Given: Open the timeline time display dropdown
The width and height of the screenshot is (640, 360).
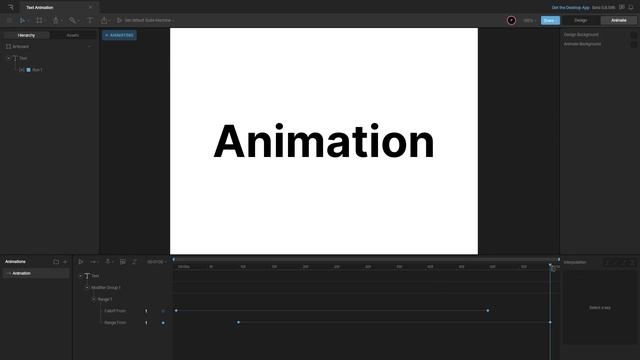Looking at the screenshot, I should 157,262.
